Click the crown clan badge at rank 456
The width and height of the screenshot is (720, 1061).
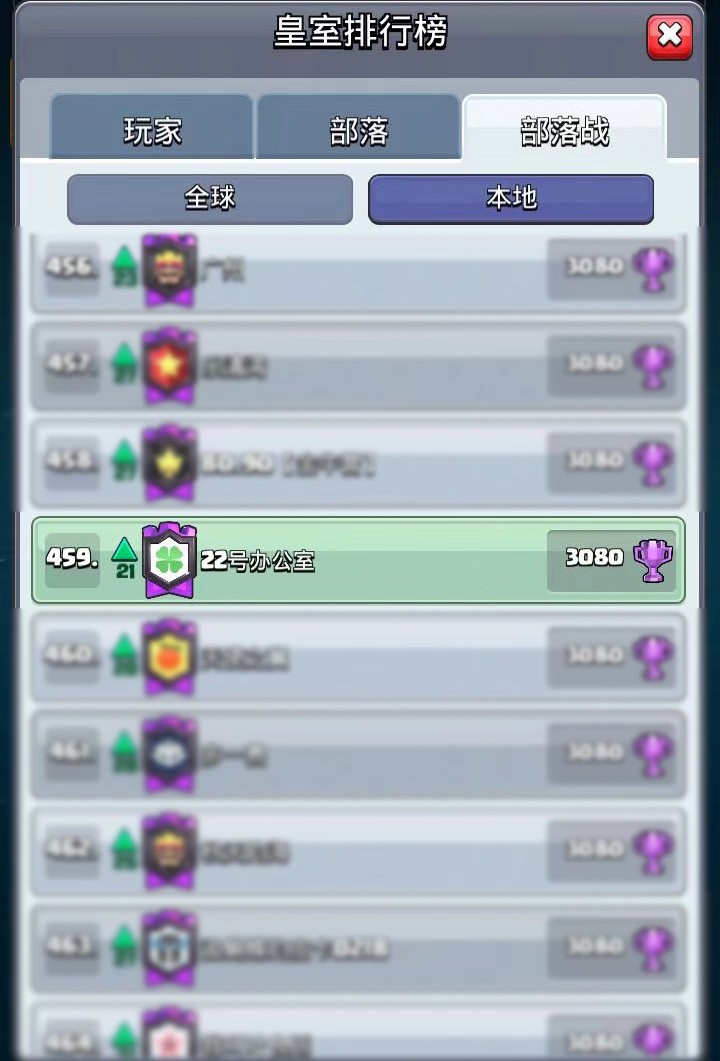coord(170,269)
